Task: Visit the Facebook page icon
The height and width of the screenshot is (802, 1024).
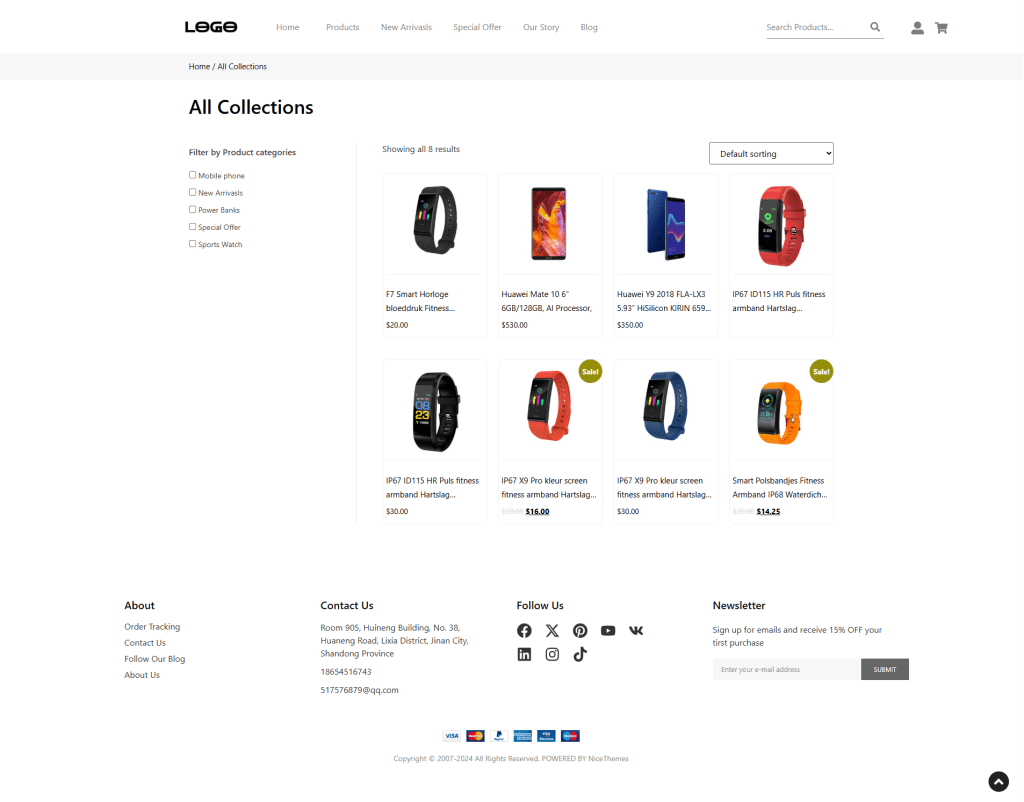Action: 524,630
